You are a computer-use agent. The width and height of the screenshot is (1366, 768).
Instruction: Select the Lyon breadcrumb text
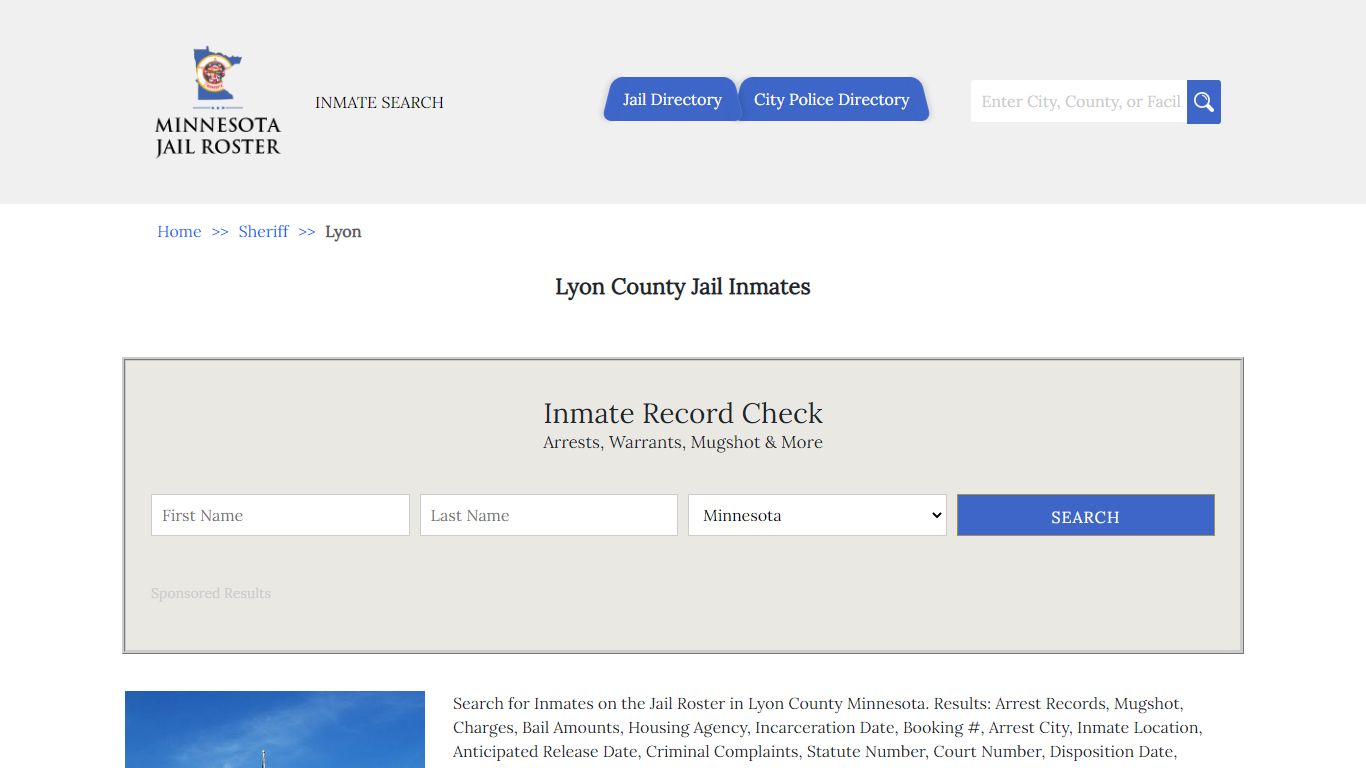pos(343,232)
